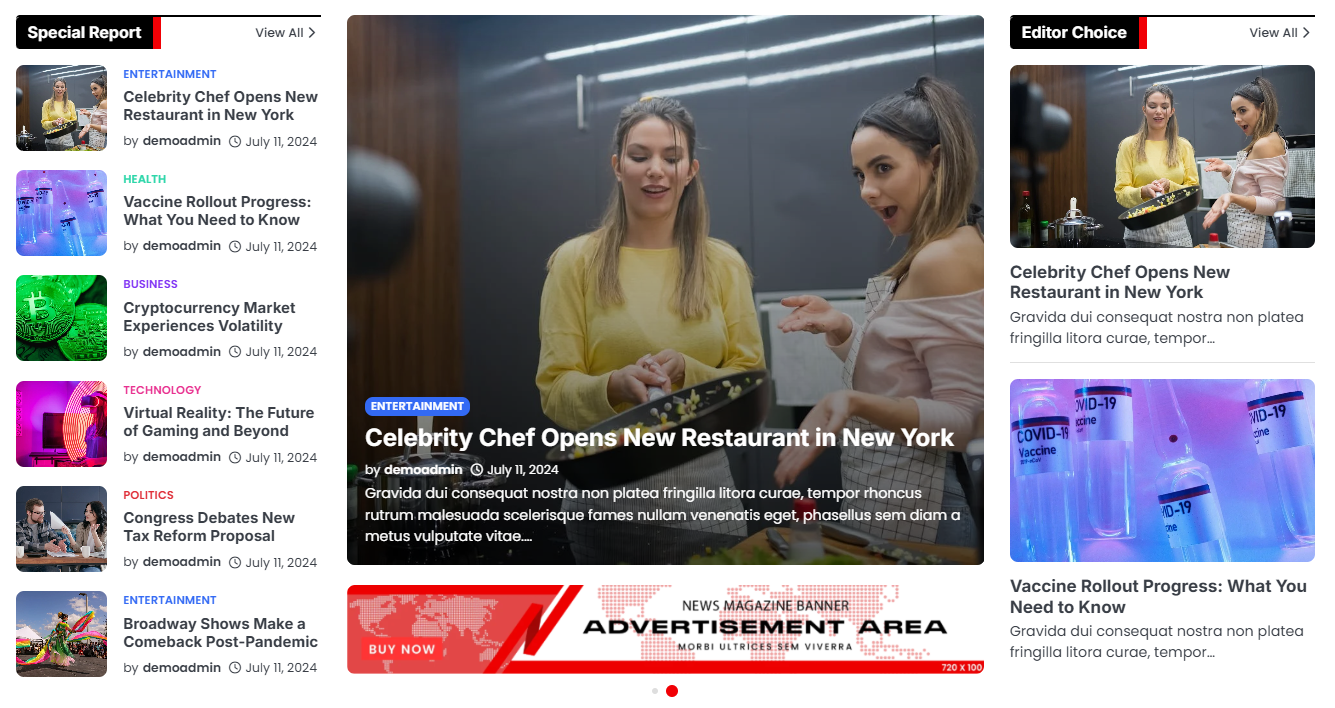Image resolution: width=1335 pixels, height=708 pixels.
Task: Open Editor Choice COVID-19 vaccine vials image
Action: 1162,470
